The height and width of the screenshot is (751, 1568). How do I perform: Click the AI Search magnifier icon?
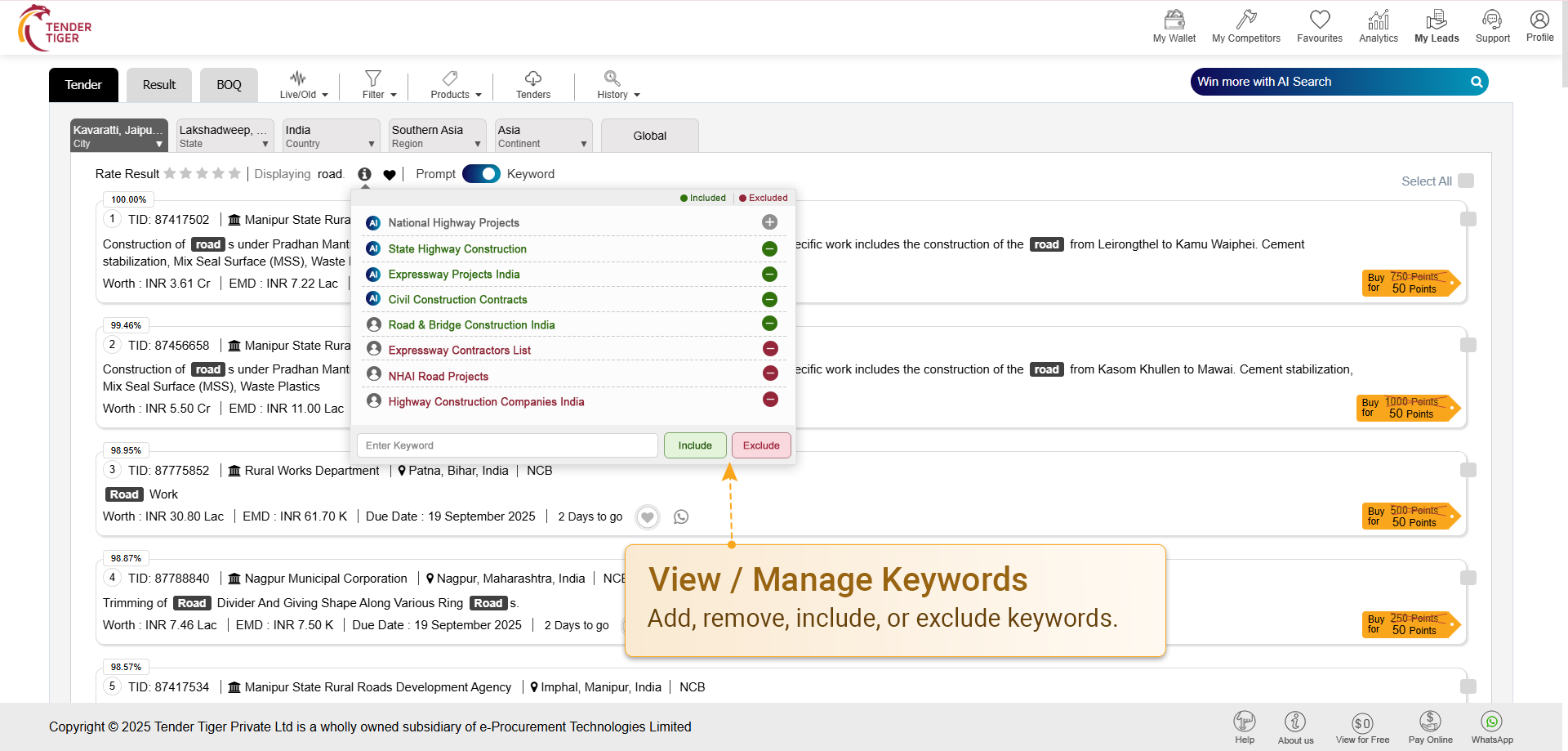[1476, 82]
